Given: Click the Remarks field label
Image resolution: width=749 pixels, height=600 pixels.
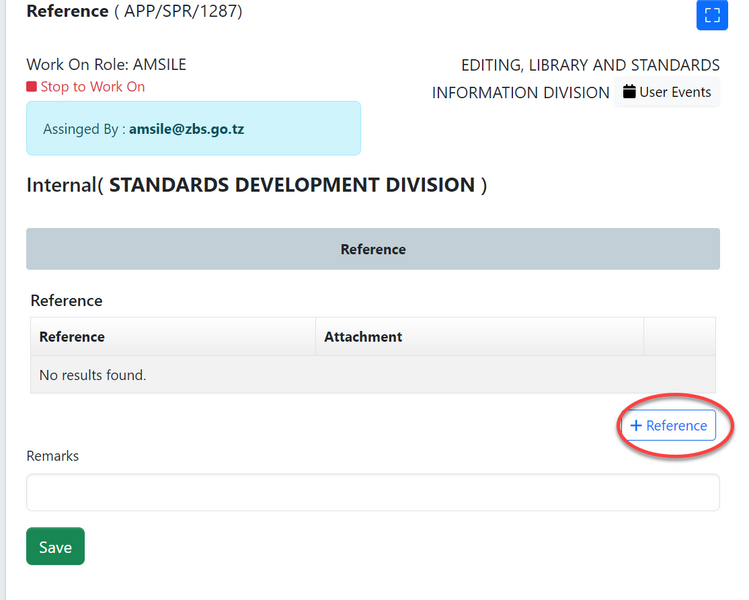Looking at the screenshot, I should (x=52, y=456).
